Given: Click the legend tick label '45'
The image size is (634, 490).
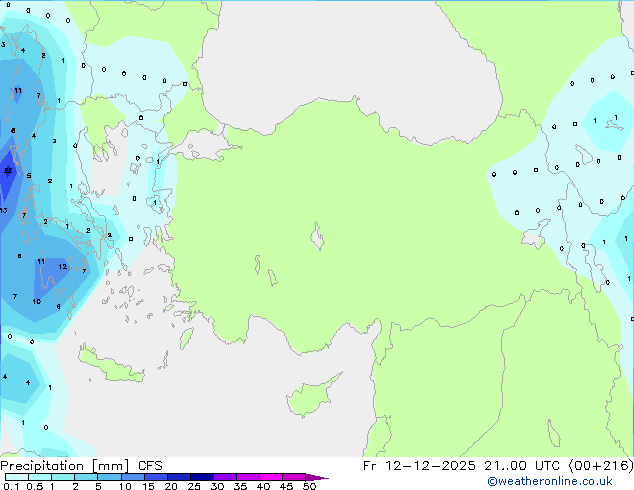Looking at the screenshot, I should pyautogui.click(x=286, y=486).
